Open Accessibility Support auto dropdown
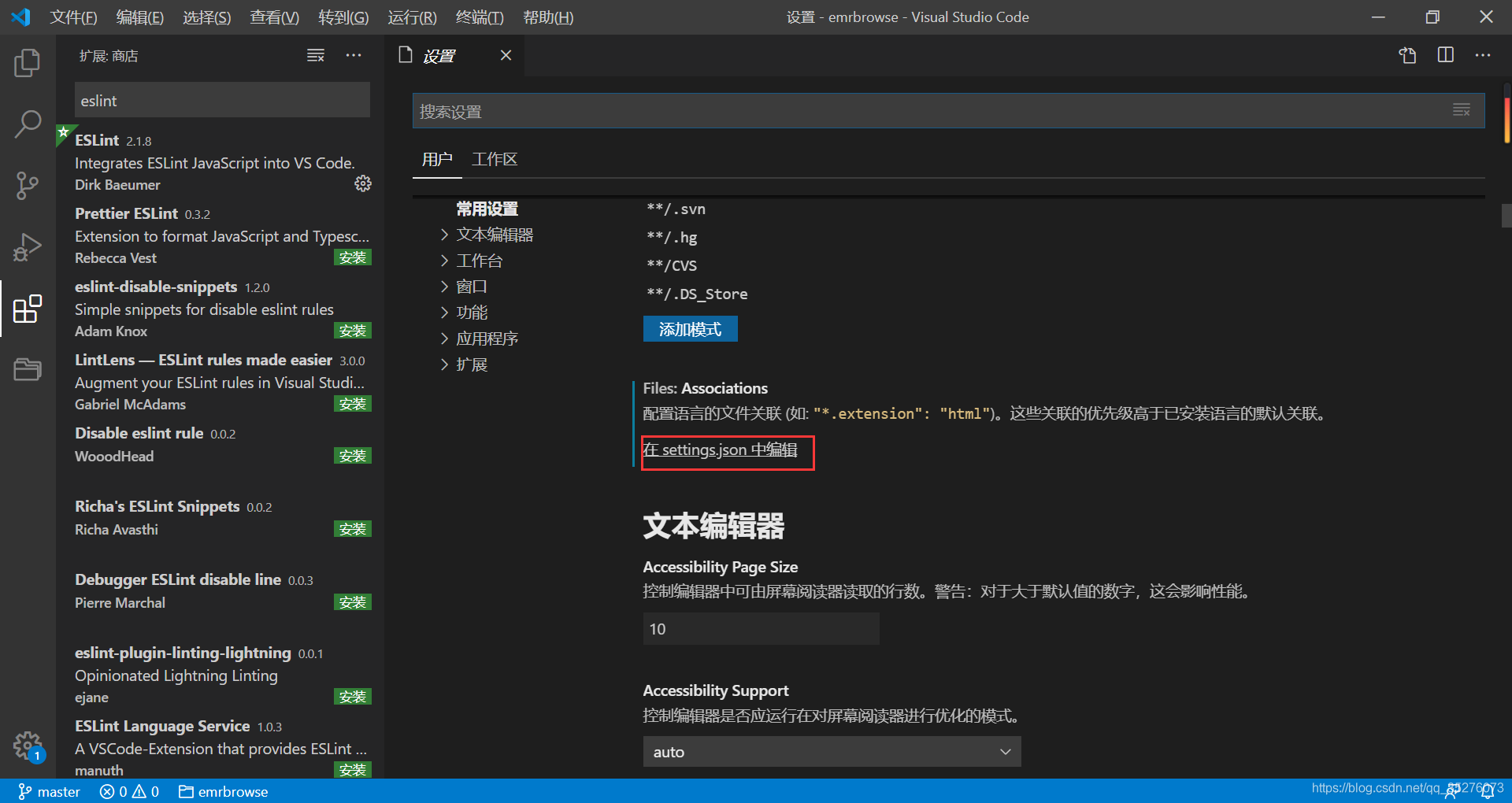The height and width of the screenshot is (803, 1512). click(832, 752)
